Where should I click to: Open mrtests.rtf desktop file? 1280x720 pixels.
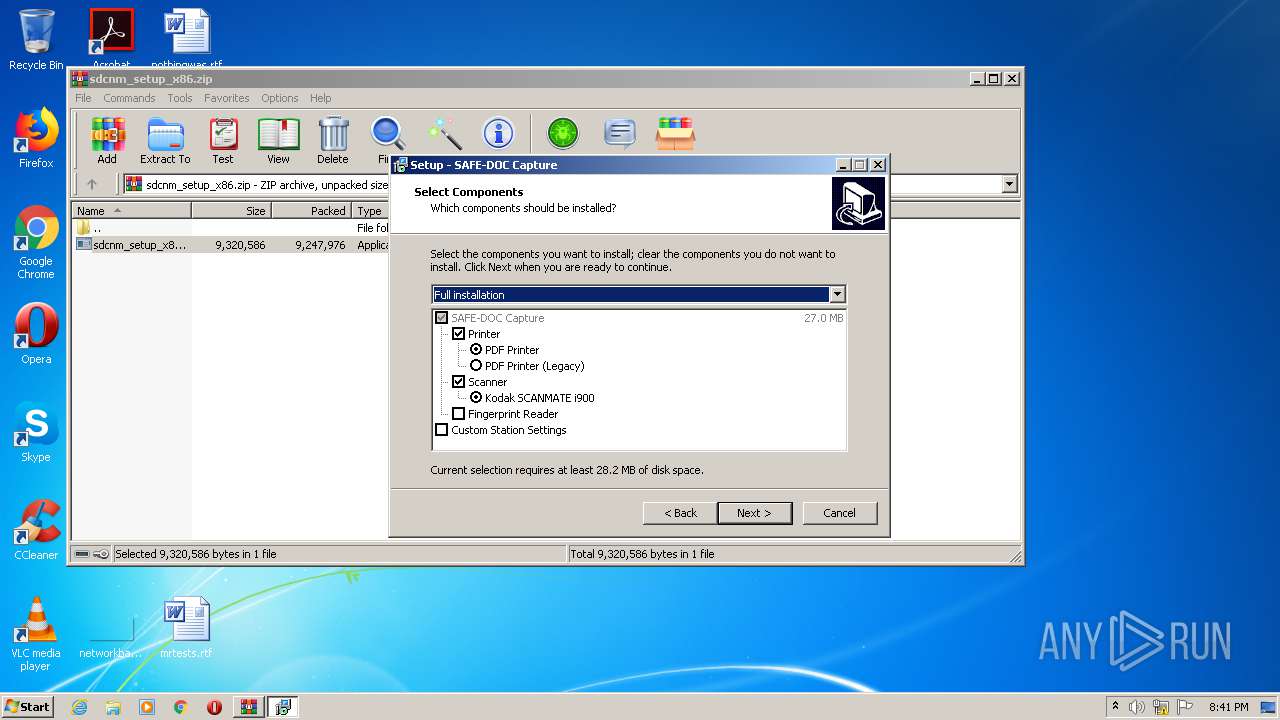coord(186,628)
